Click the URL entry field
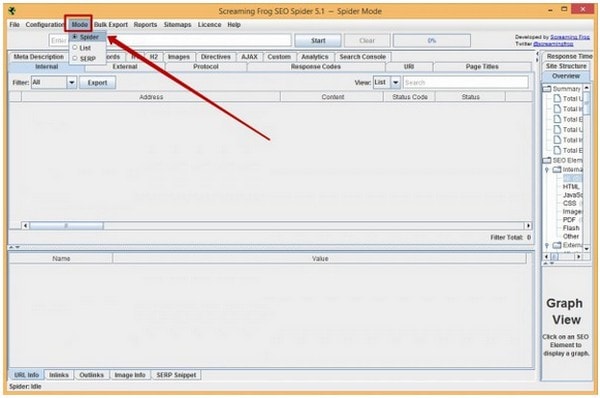Image resolution: width=600 pixels, height=398 pixels. (170, 41)
